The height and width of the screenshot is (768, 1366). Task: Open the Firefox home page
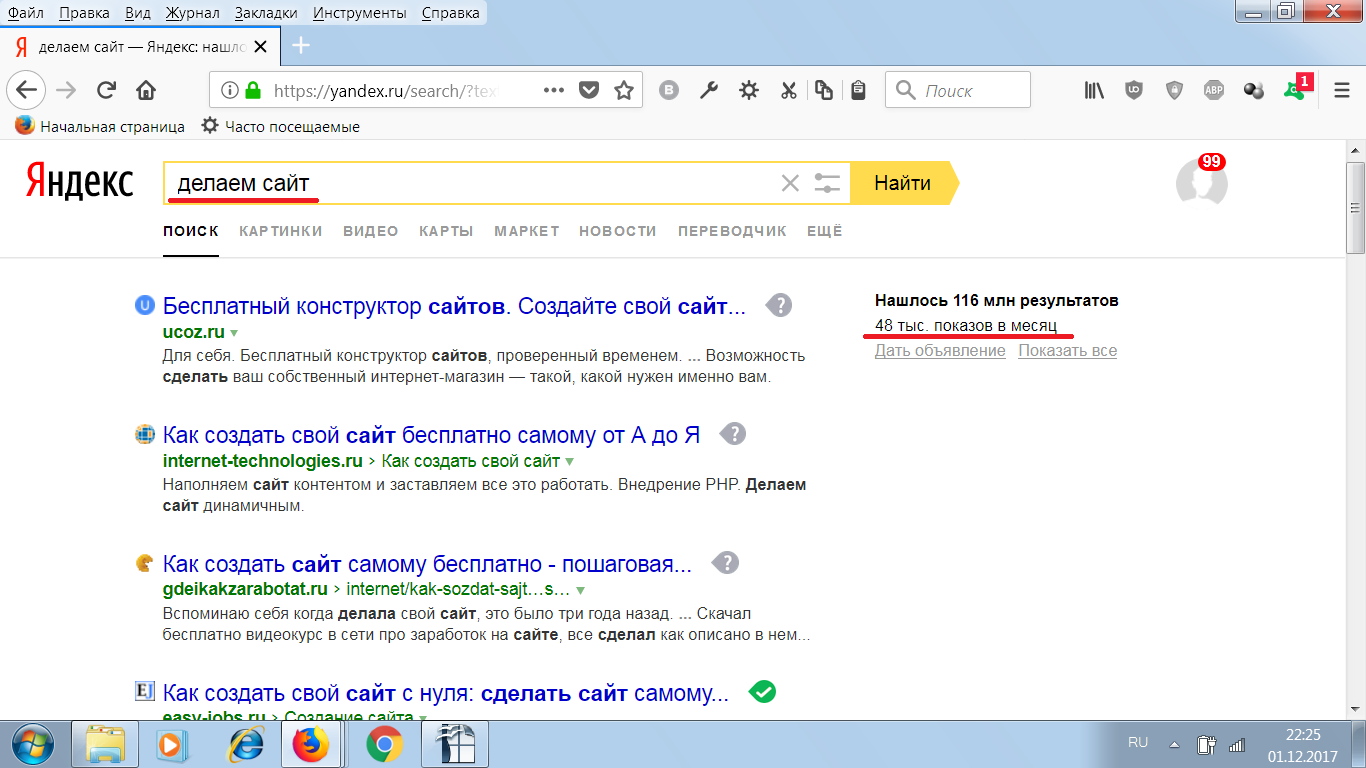pyautogui.click(x=146, y=90)
